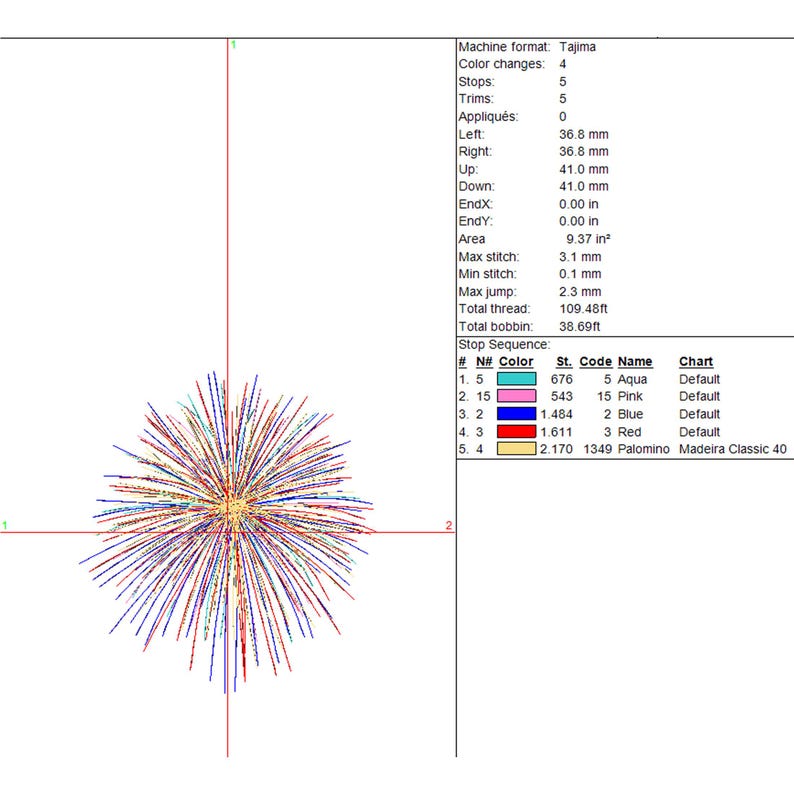The image size is (794, 794).
Task: Click the 'Up:' label
Action: tap(468, 169)
